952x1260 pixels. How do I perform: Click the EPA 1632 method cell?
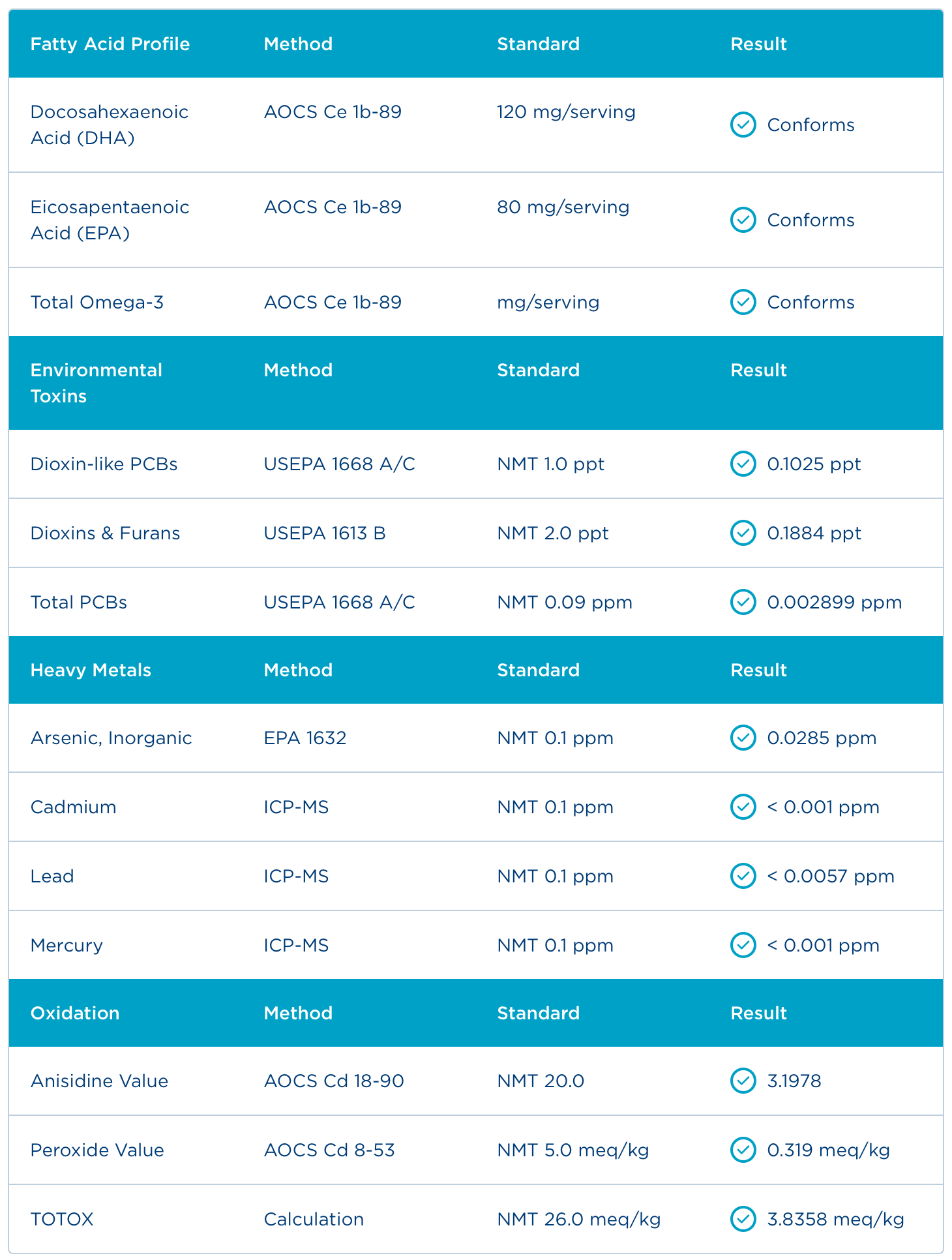[305, 738]
